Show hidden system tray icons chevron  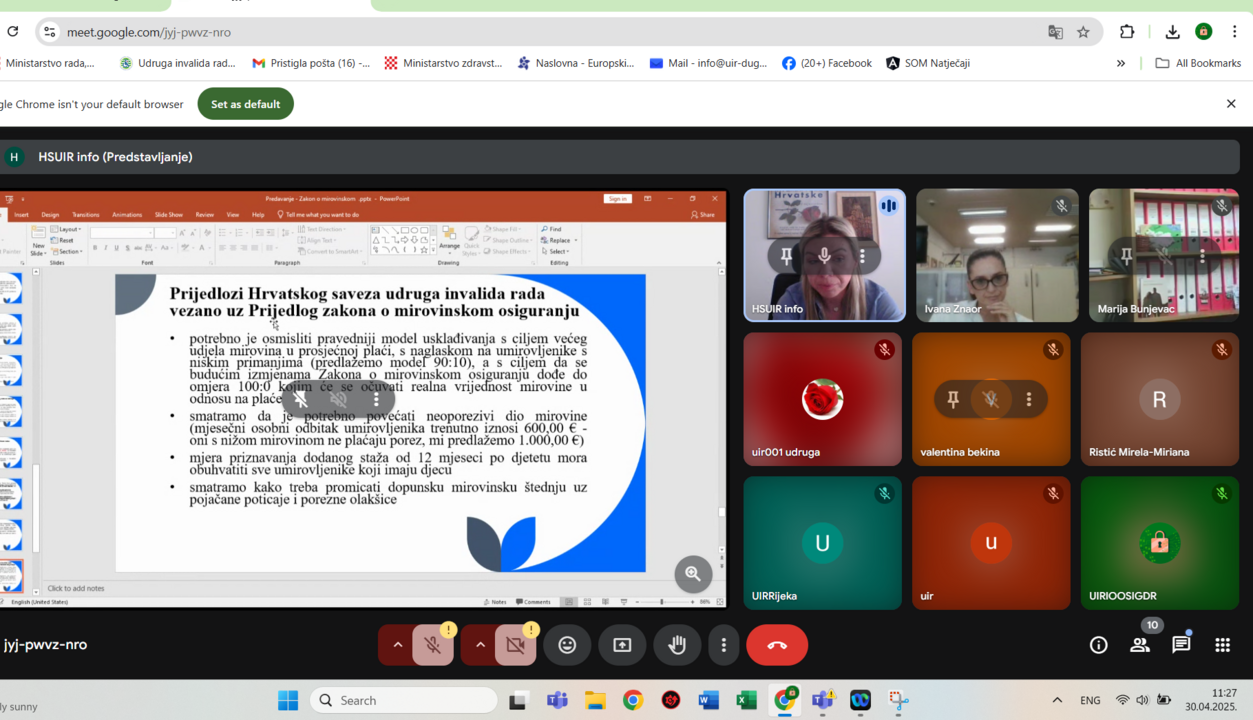(1057, 701)
